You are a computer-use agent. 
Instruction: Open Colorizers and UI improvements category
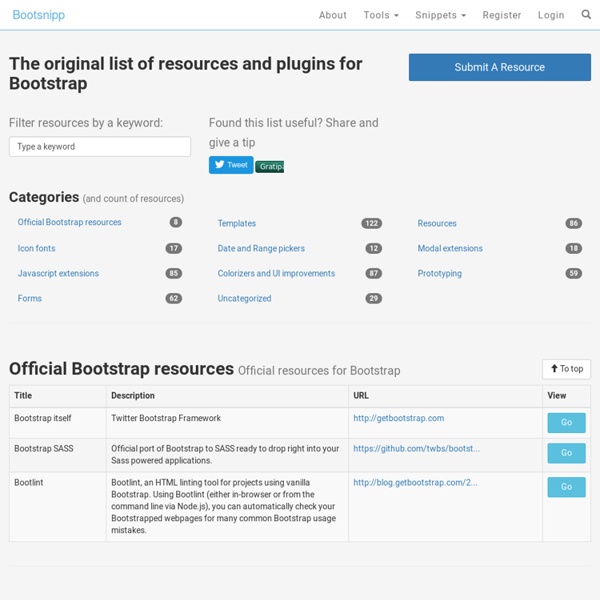tap(276, 273)
